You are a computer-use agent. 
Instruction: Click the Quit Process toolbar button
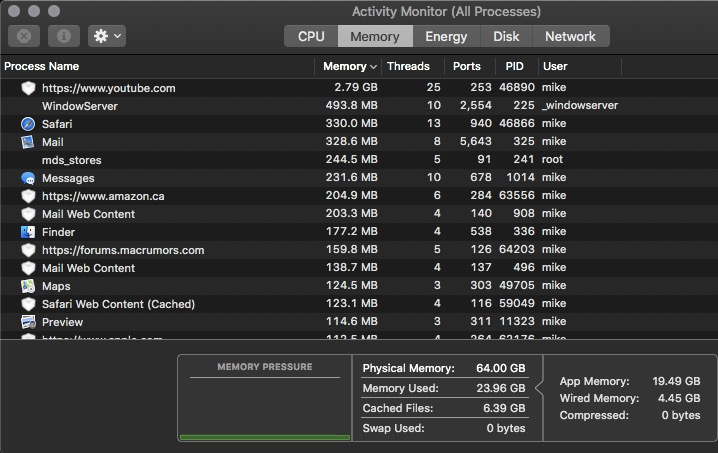(x=24, y=36)
